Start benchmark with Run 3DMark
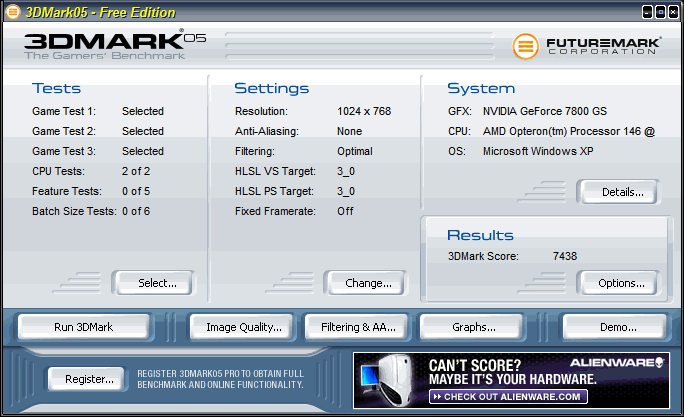The image size is (684, 417). 84,327
